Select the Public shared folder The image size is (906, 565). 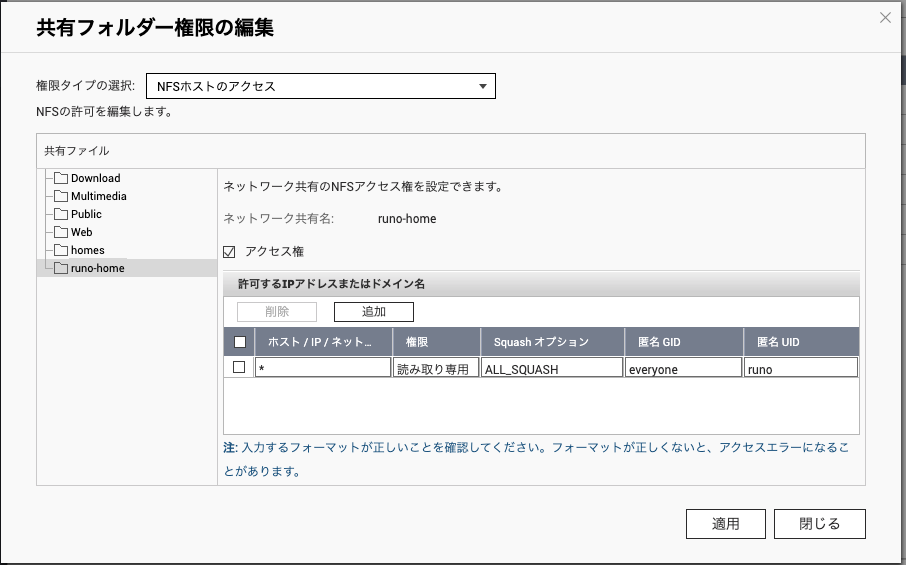click(x=86, y=214)
